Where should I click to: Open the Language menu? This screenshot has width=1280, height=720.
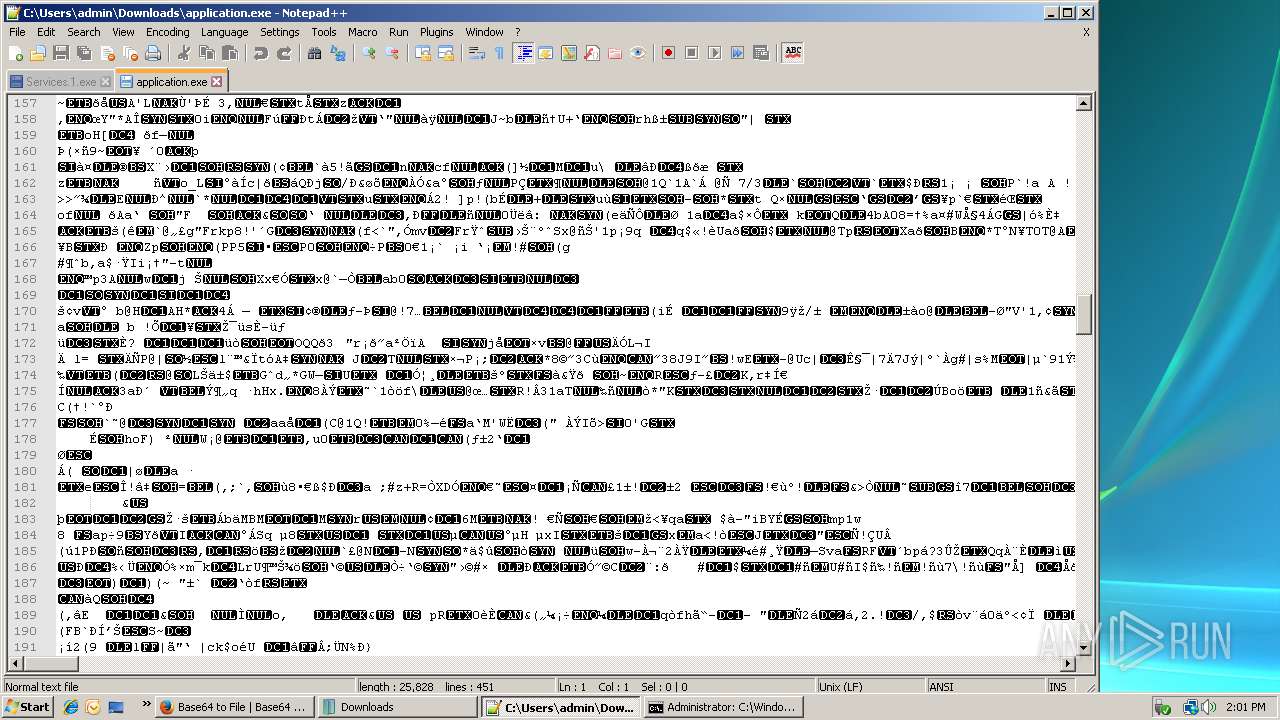pos(224,32)
